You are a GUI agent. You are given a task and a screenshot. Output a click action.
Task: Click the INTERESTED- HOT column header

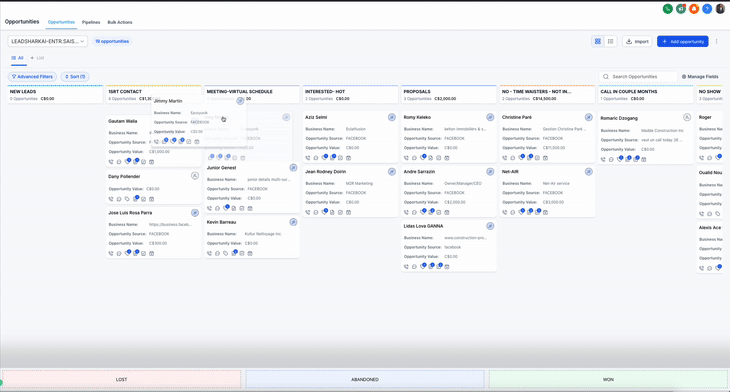(350, 95)
